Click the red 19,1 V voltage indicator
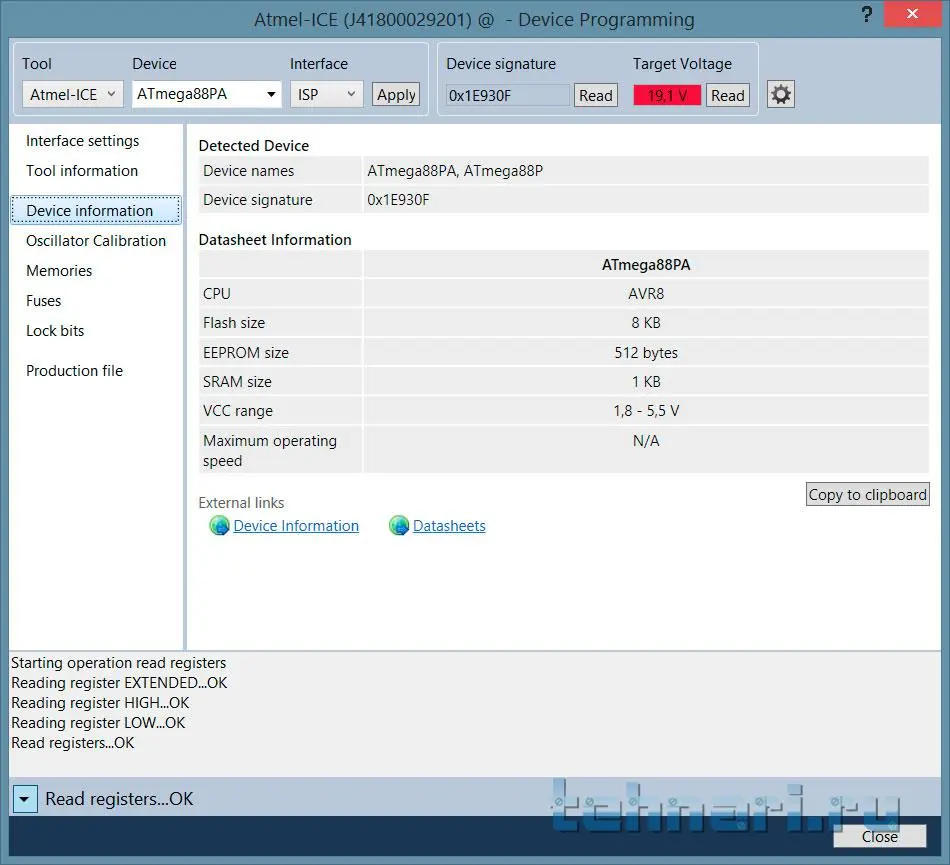Image resolution: width=950 pixels, height=865 pixels. [x=667, y=95]
